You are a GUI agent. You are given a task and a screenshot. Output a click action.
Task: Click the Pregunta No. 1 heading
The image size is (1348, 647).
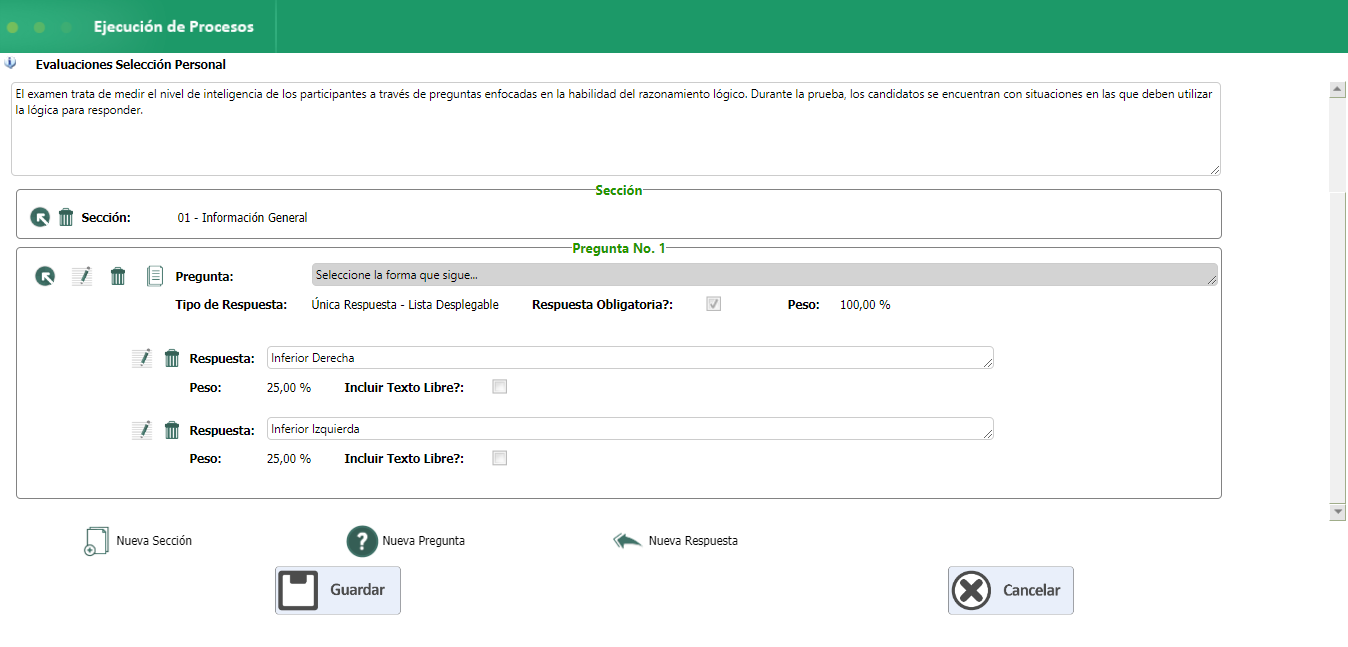(x=619, y=248)
